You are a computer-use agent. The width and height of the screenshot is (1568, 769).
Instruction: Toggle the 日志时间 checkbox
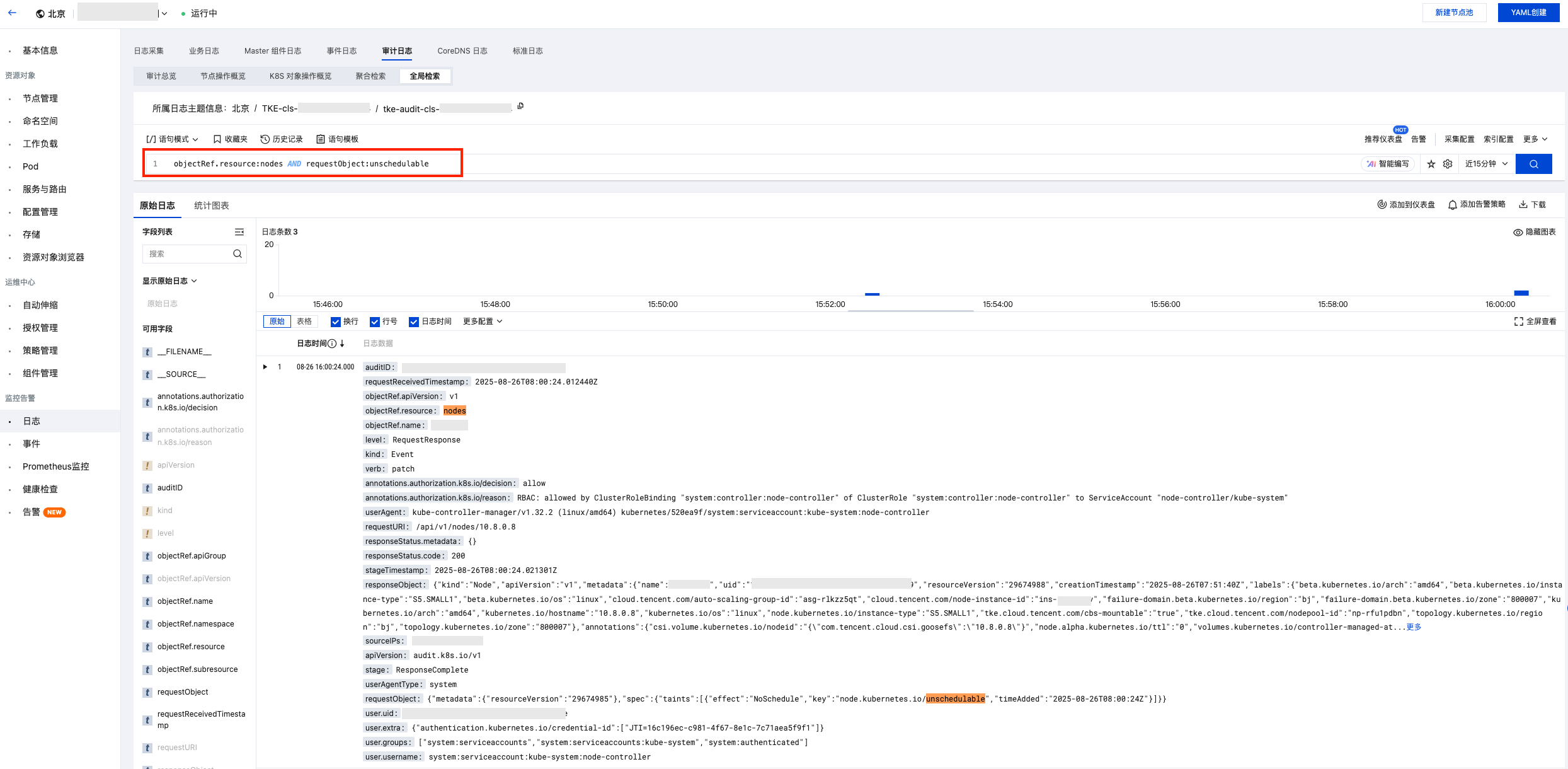coord(414,321)
